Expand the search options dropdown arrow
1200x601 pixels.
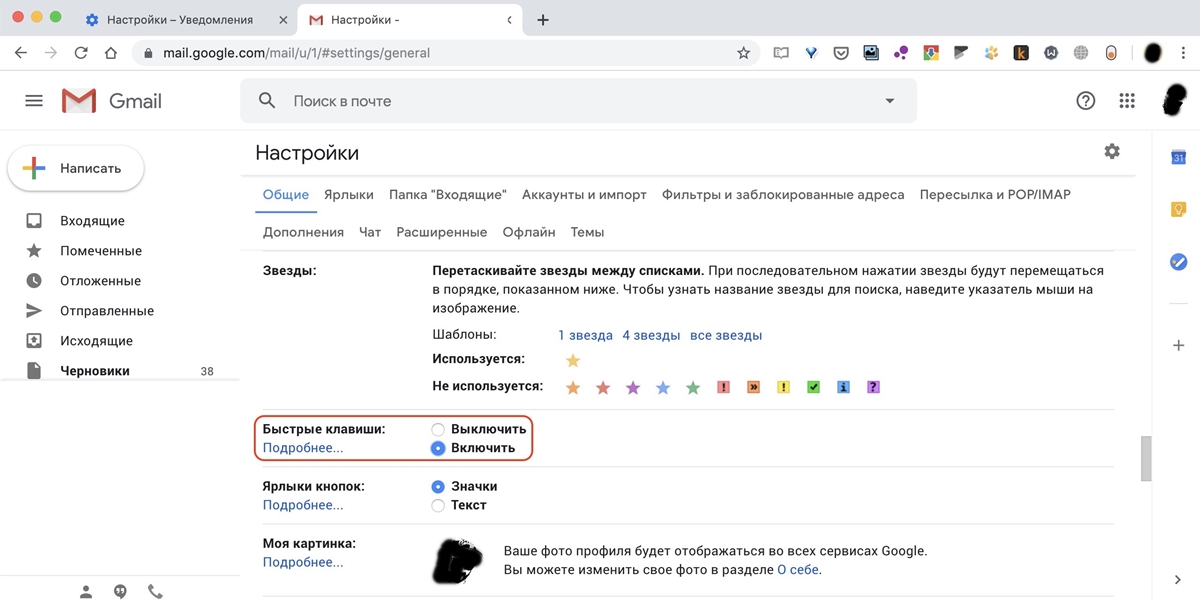890,101
